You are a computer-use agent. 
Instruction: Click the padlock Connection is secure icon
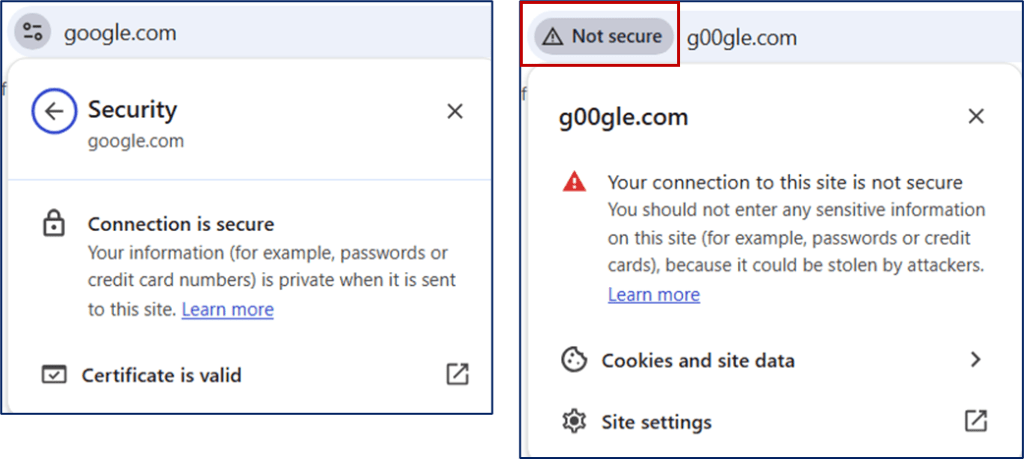tap(54, 224)
